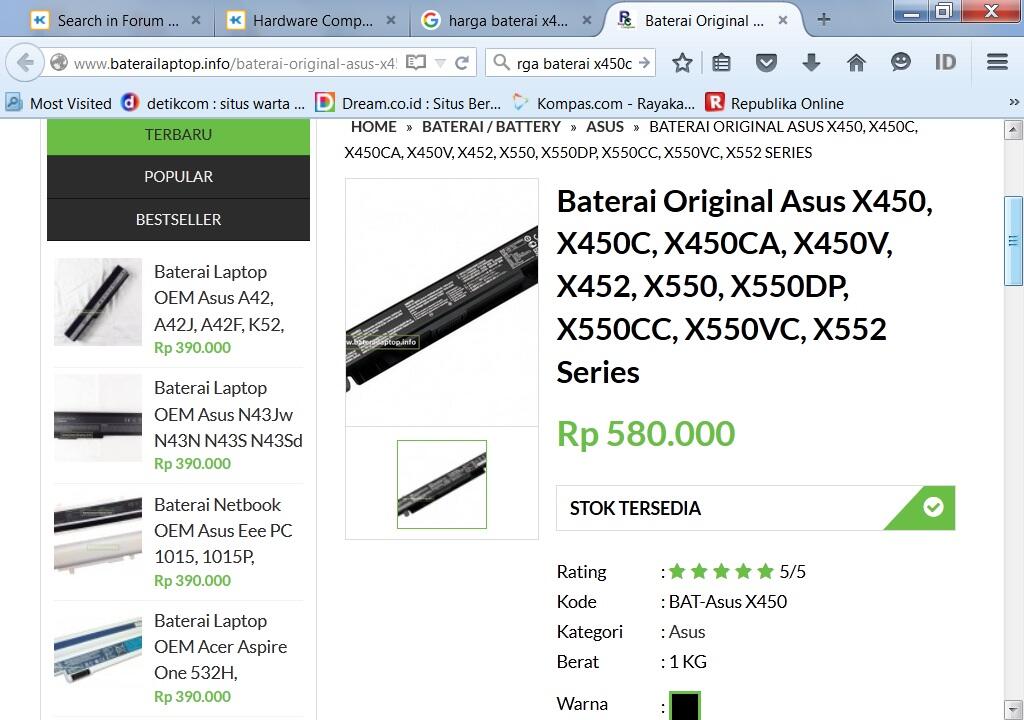This screenshot has width=1024, height=720.
Task: Select the TERBARU sidebar tab
Action: (178, 135)
